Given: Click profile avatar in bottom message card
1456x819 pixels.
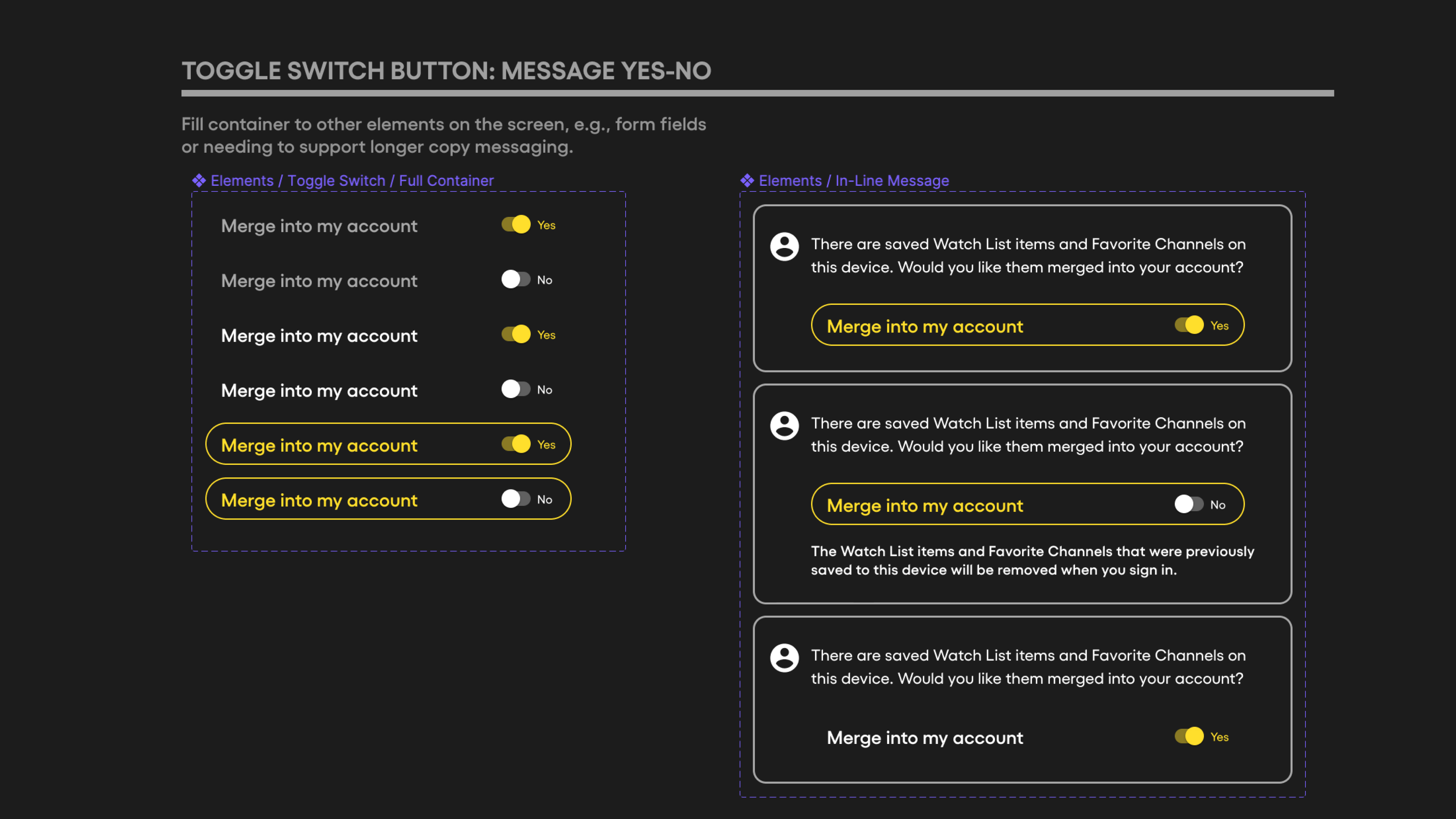Looking at the screenshot, I should (x=784, y=657).
